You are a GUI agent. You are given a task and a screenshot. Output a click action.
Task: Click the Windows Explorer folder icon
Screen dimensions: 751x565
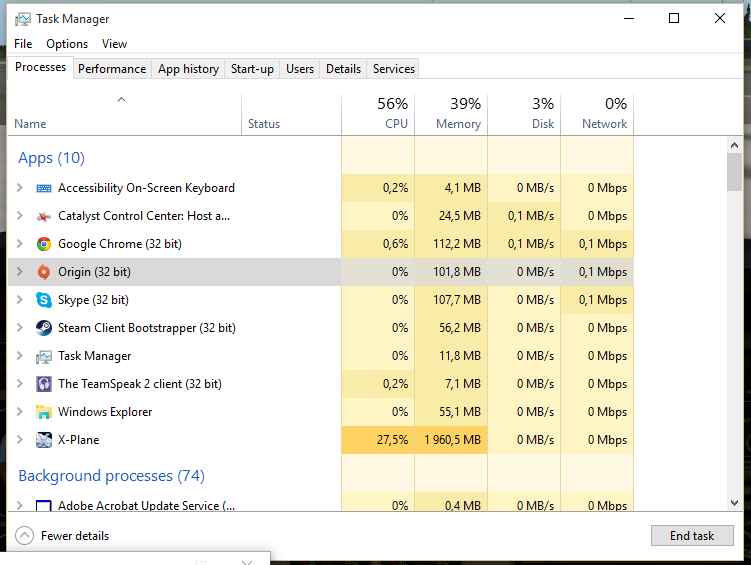pyautogui.click(x=44, y=412)
